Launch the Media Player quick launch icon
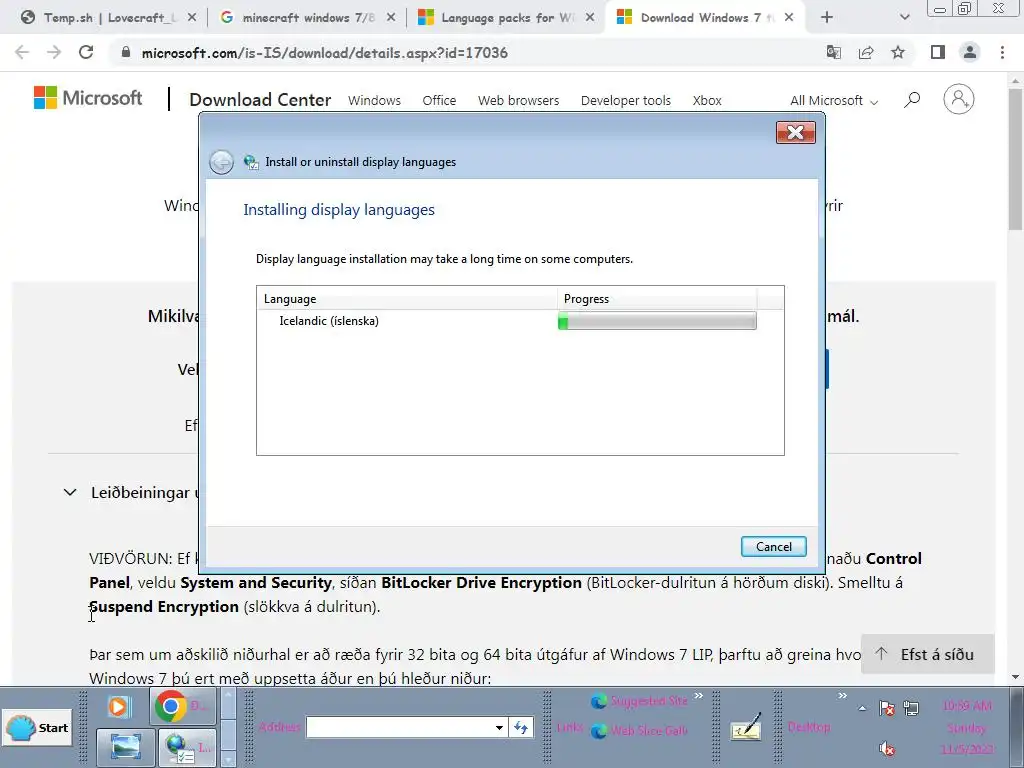1024x768 pixels. tap(118, 707)
